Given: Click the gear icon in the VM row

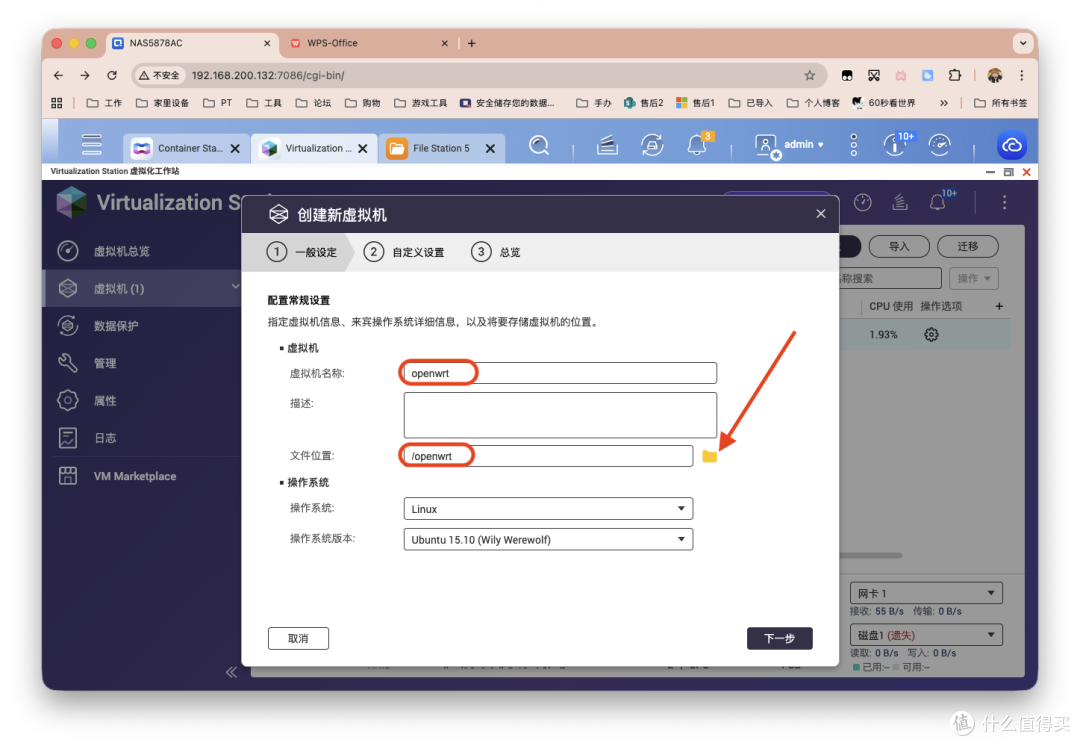Looking at the screenshot, I should (931, 335).
